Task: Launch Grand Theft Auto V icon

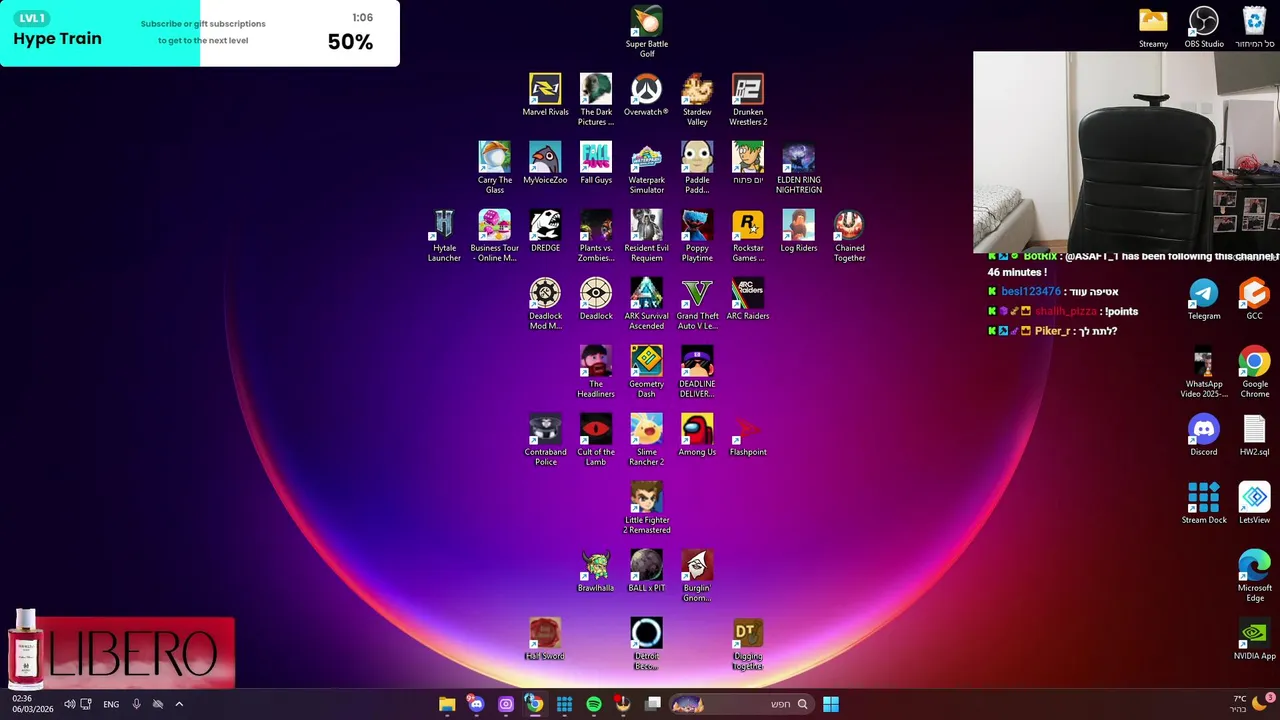Action: pyautogui.click(x=697, y=303)
